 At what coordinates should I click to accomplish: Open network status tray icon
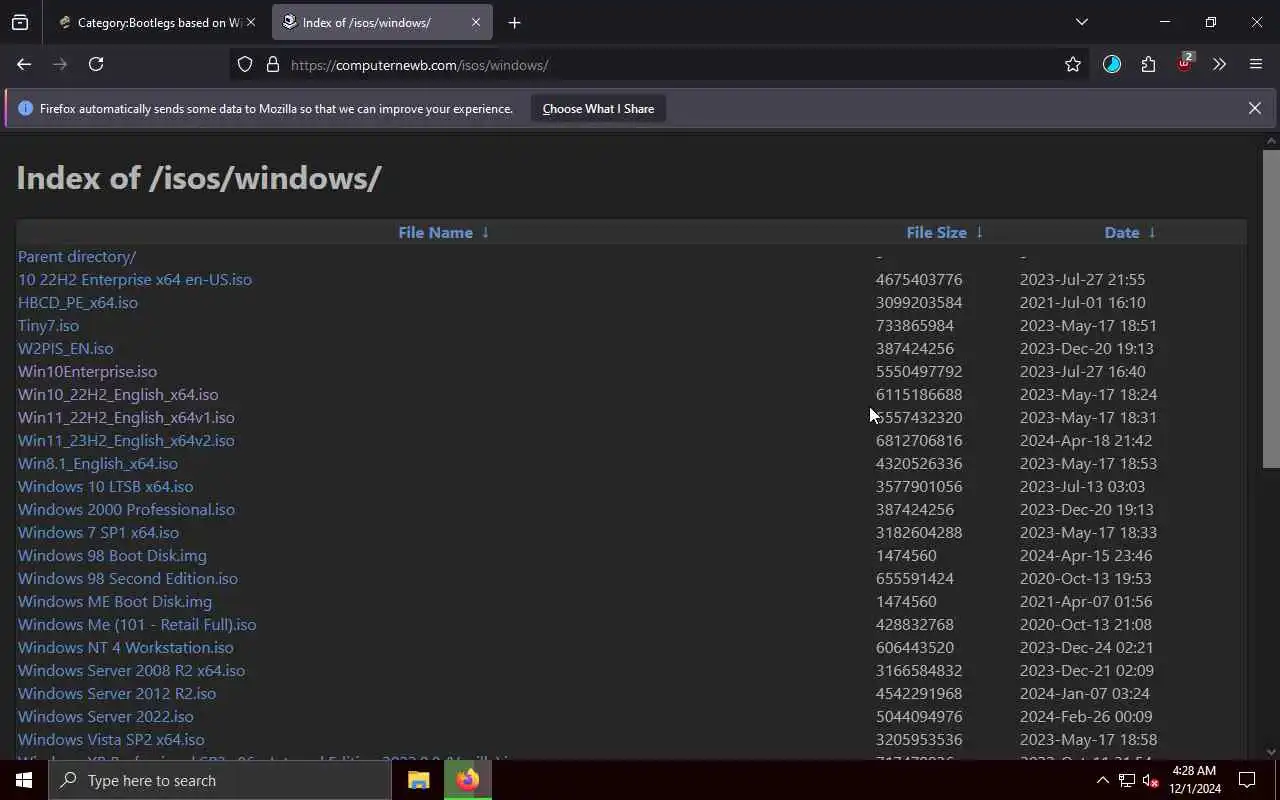pyautogui.click(x=1126, y=780)
